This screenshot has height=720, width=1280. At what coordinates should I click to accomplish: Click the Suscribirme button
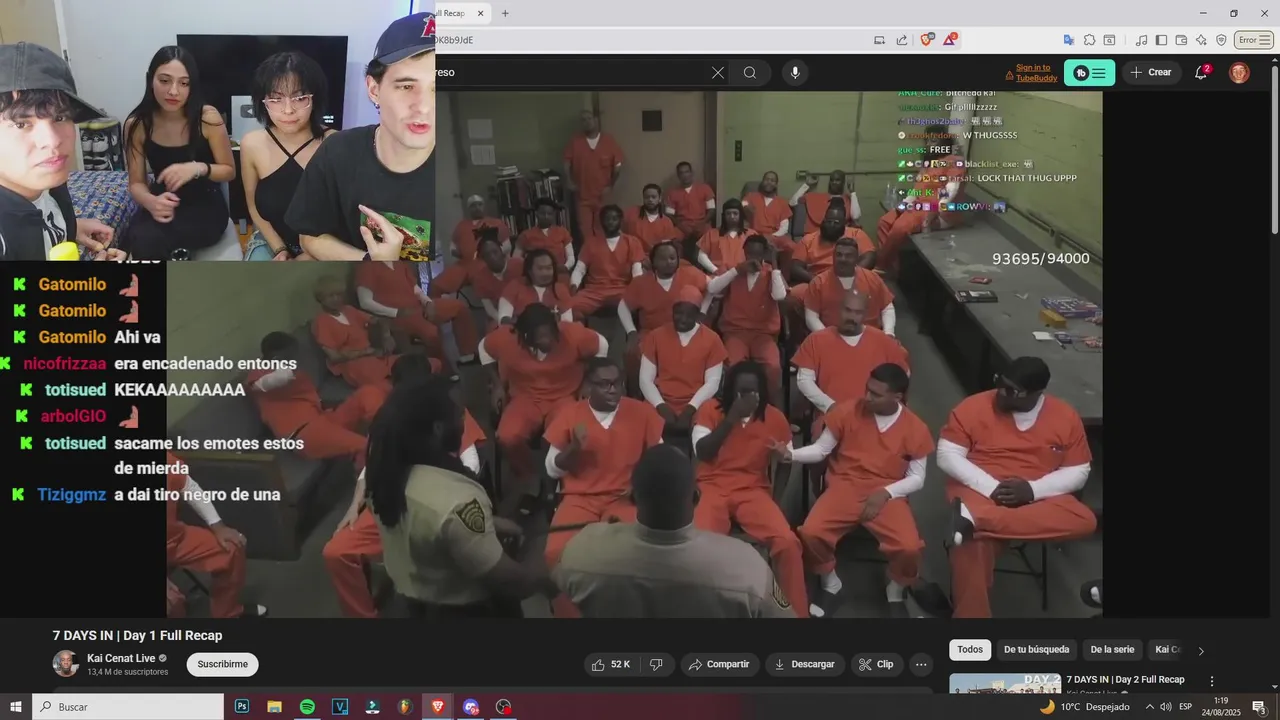222,664
